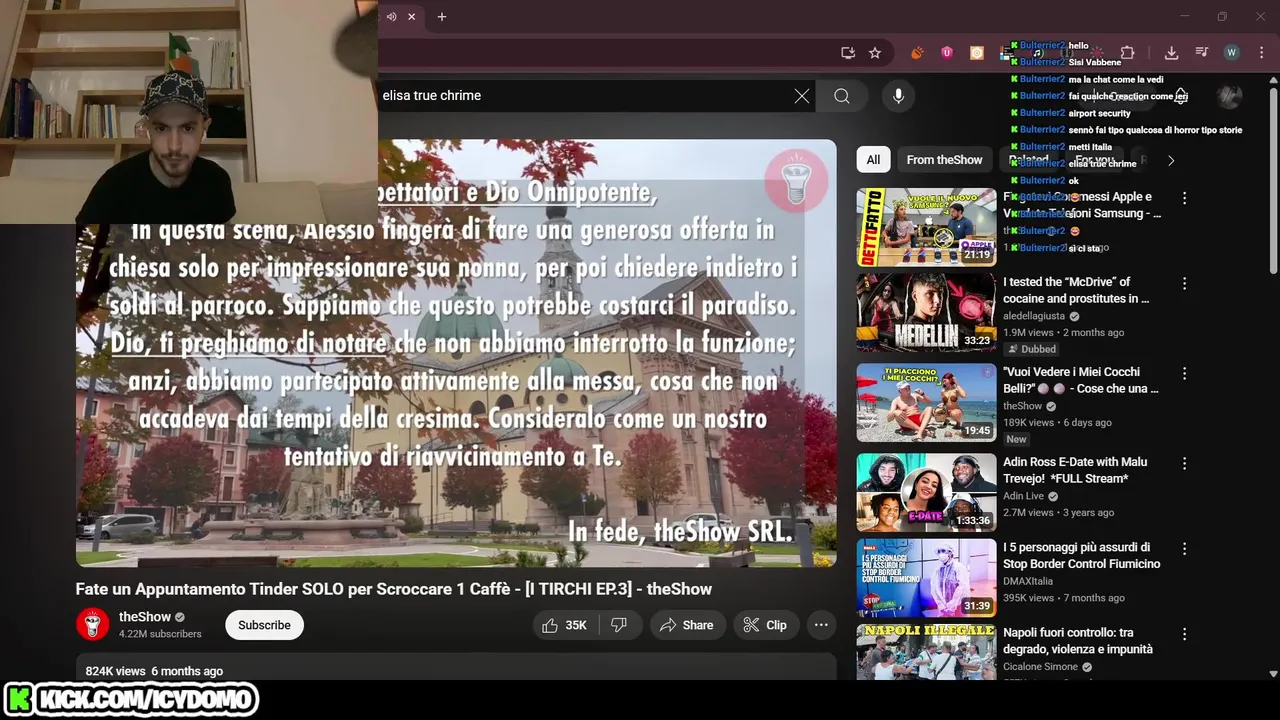Open the Chrome three-dot menu
Screen dimensions: 1280x720
tap(1261, 53)
